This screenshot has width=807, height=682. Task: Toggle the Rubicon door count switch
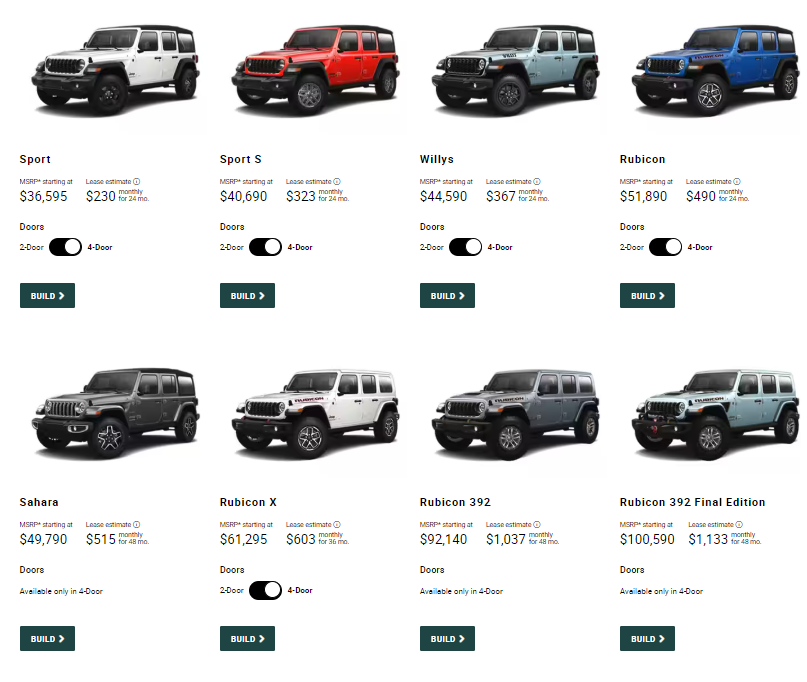(x=665, y=247)
